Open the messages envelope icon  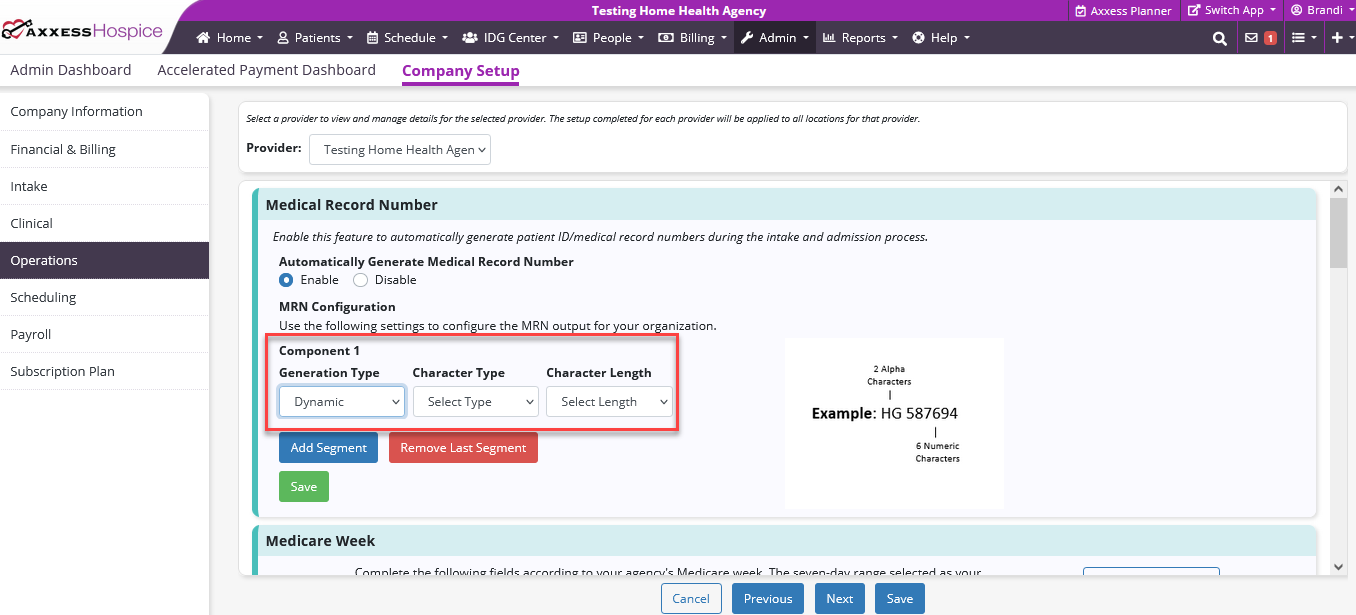pyautogui.click(x=1251, y=38)
